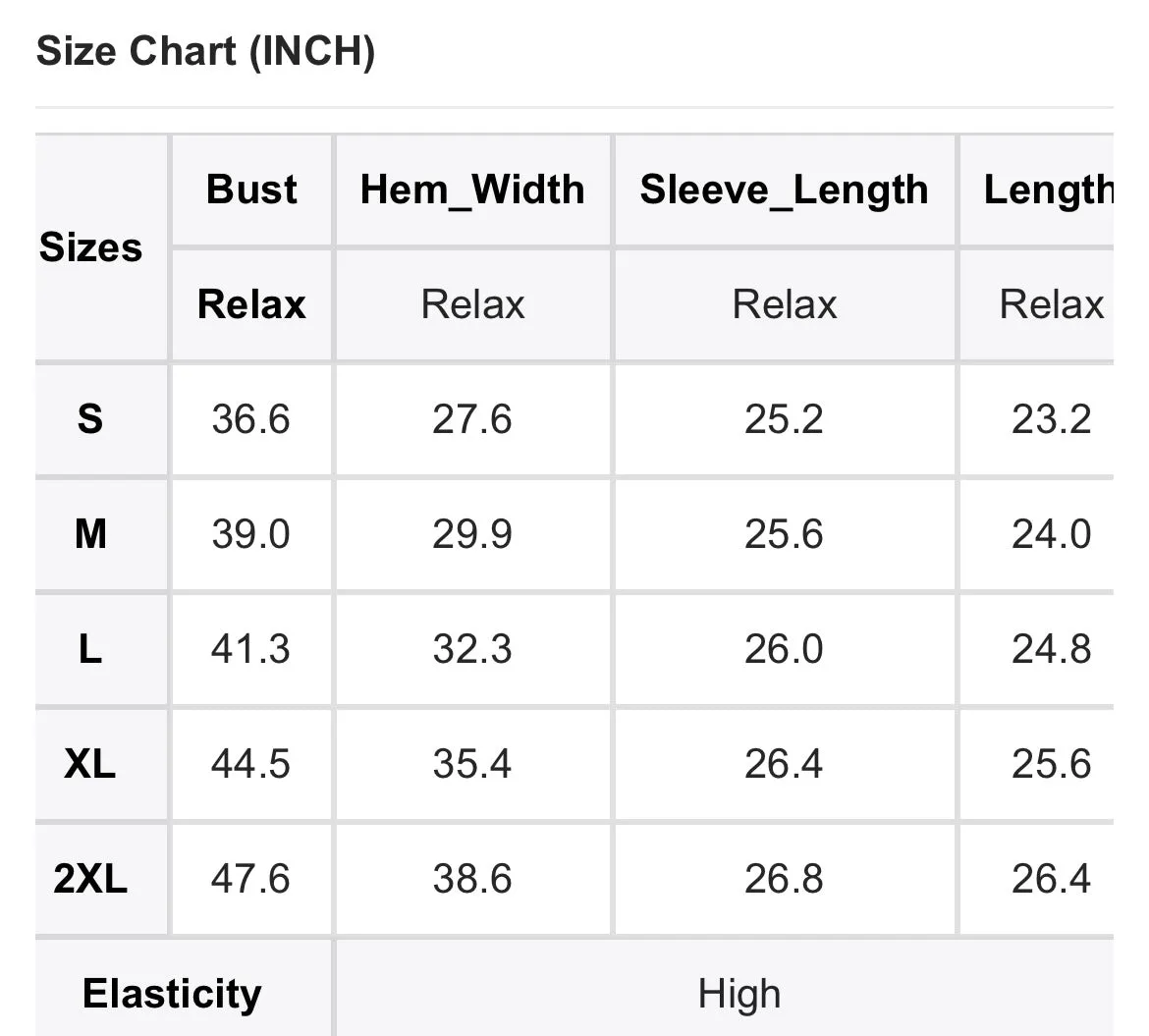Click the size M row label

pos(91,533)
